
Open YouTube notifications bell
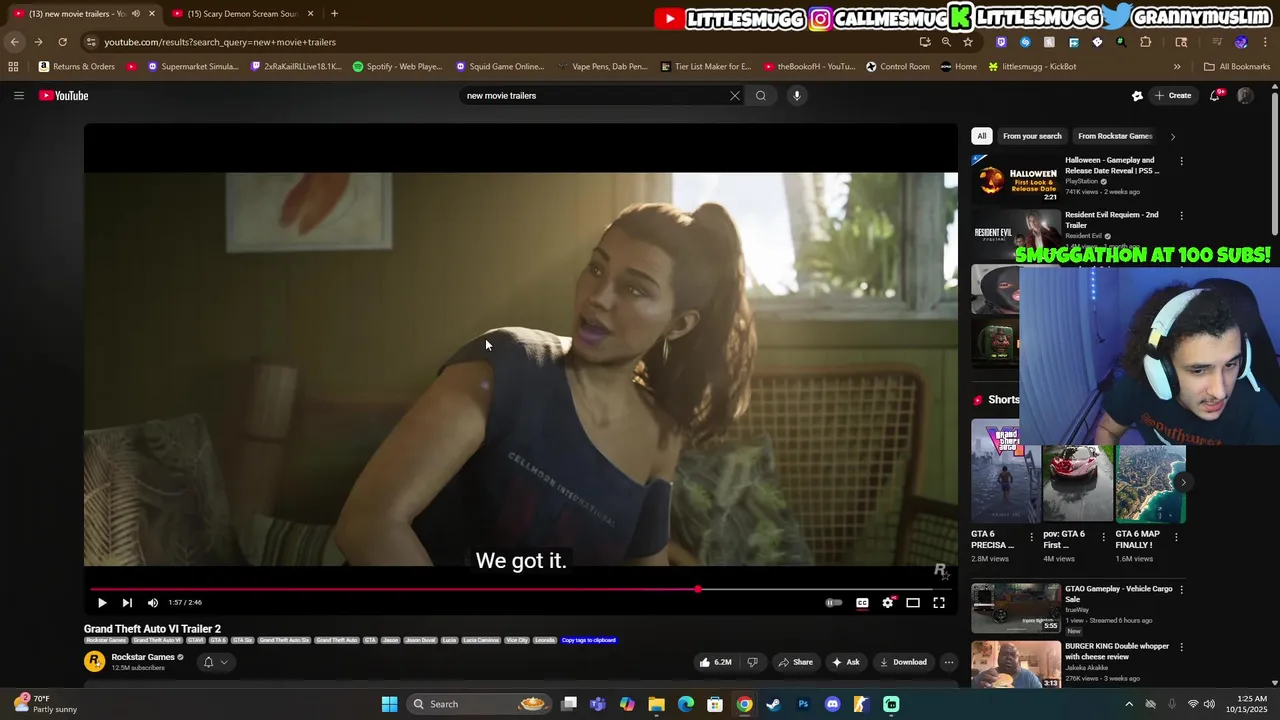click(x=1215, y=96)
